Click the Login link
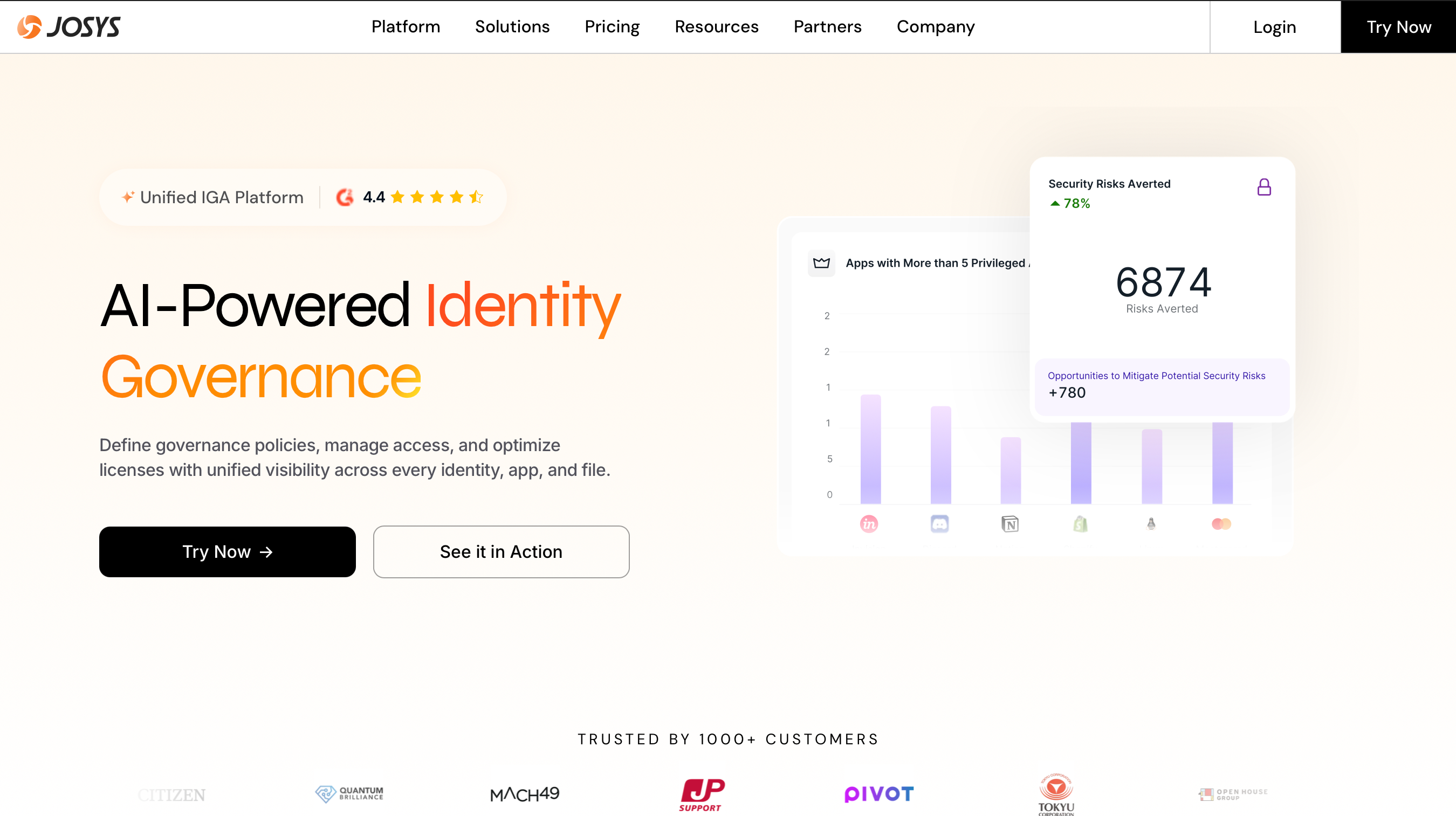The height and width of the screenshot is (816, 1456). [x=1275, y=26]
